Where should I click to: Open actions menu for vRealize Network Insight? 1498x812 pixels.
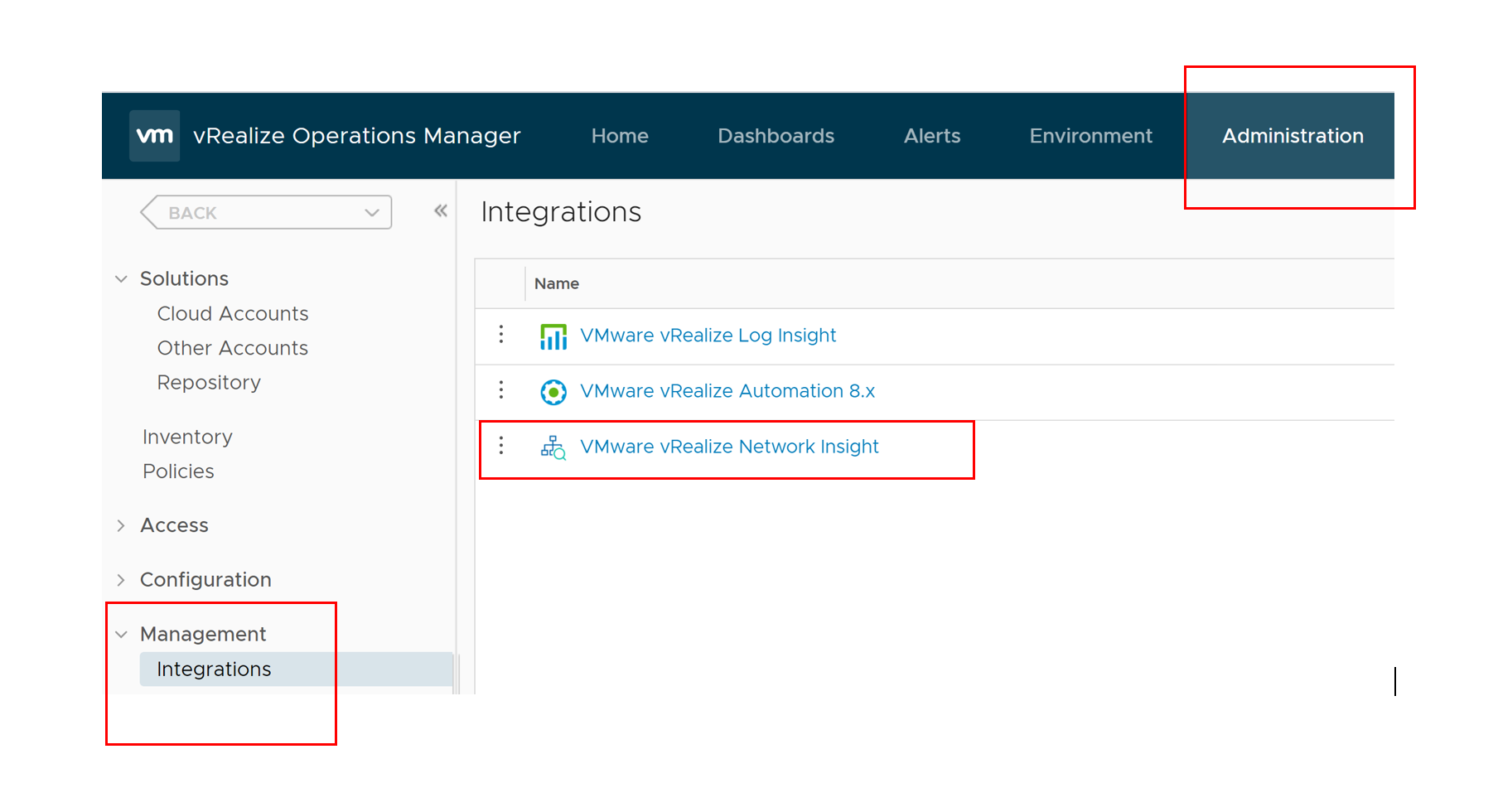click(x=501, y=446)
